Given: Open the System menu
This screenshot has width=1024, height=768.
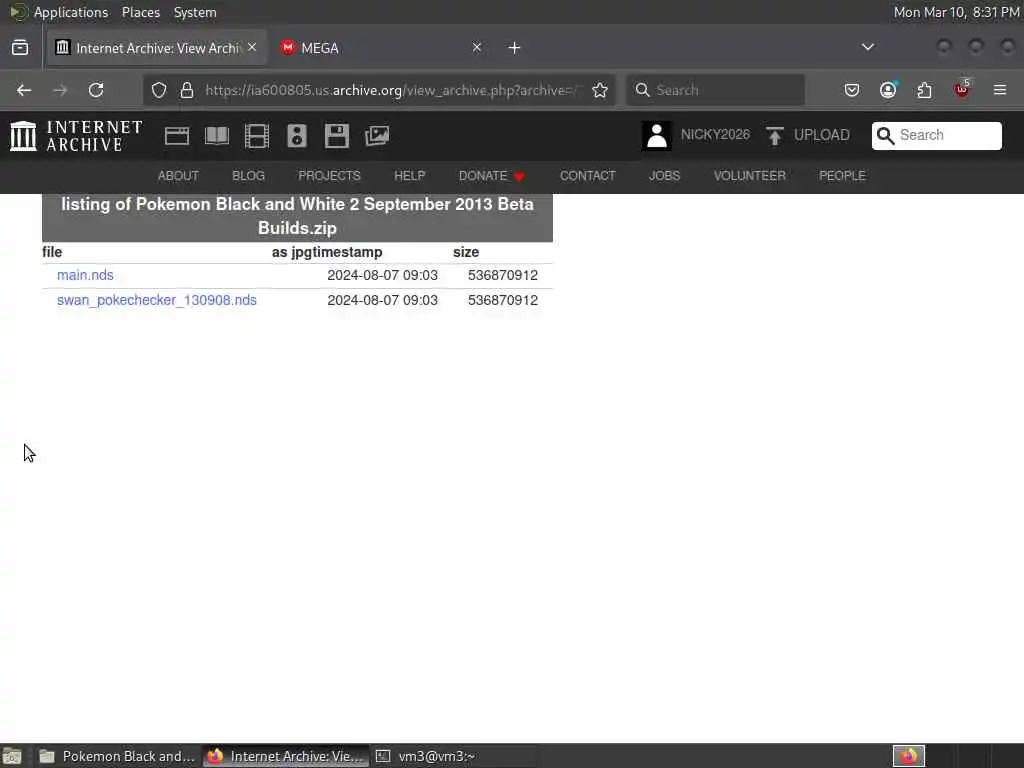Looking at the screenshot, I should (x=195, y=12).
